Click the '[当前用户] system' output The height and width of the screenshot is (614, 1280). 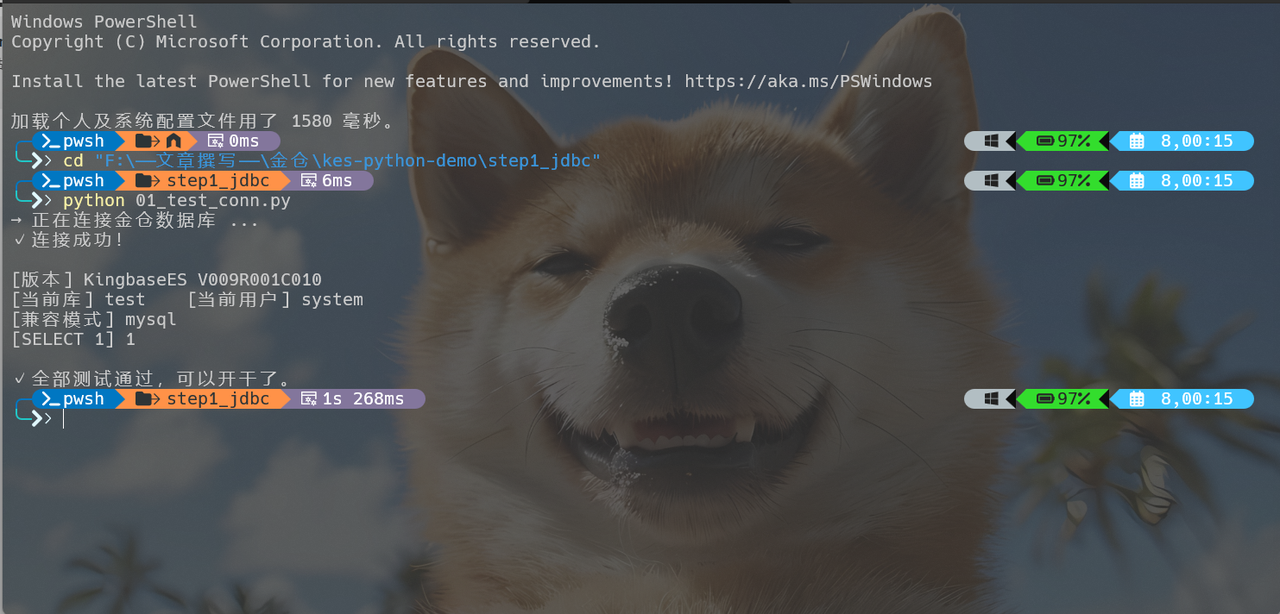(x=275, y=299)
